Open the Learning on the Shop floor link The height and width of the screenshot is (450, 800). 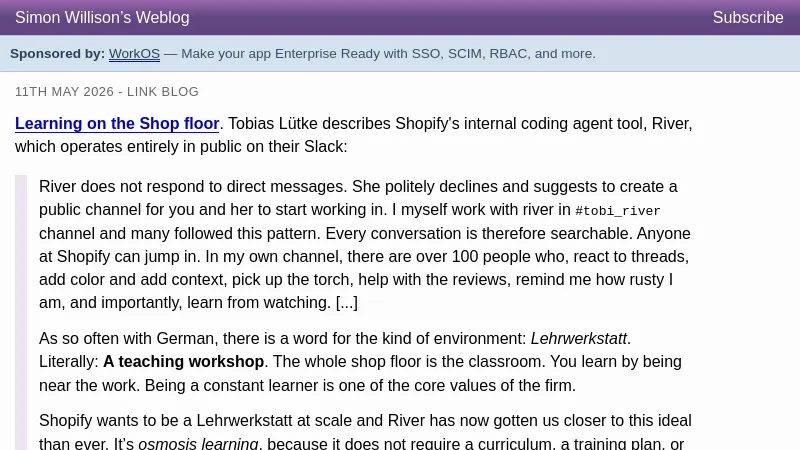pyautogui.click(x=117, y=123)
